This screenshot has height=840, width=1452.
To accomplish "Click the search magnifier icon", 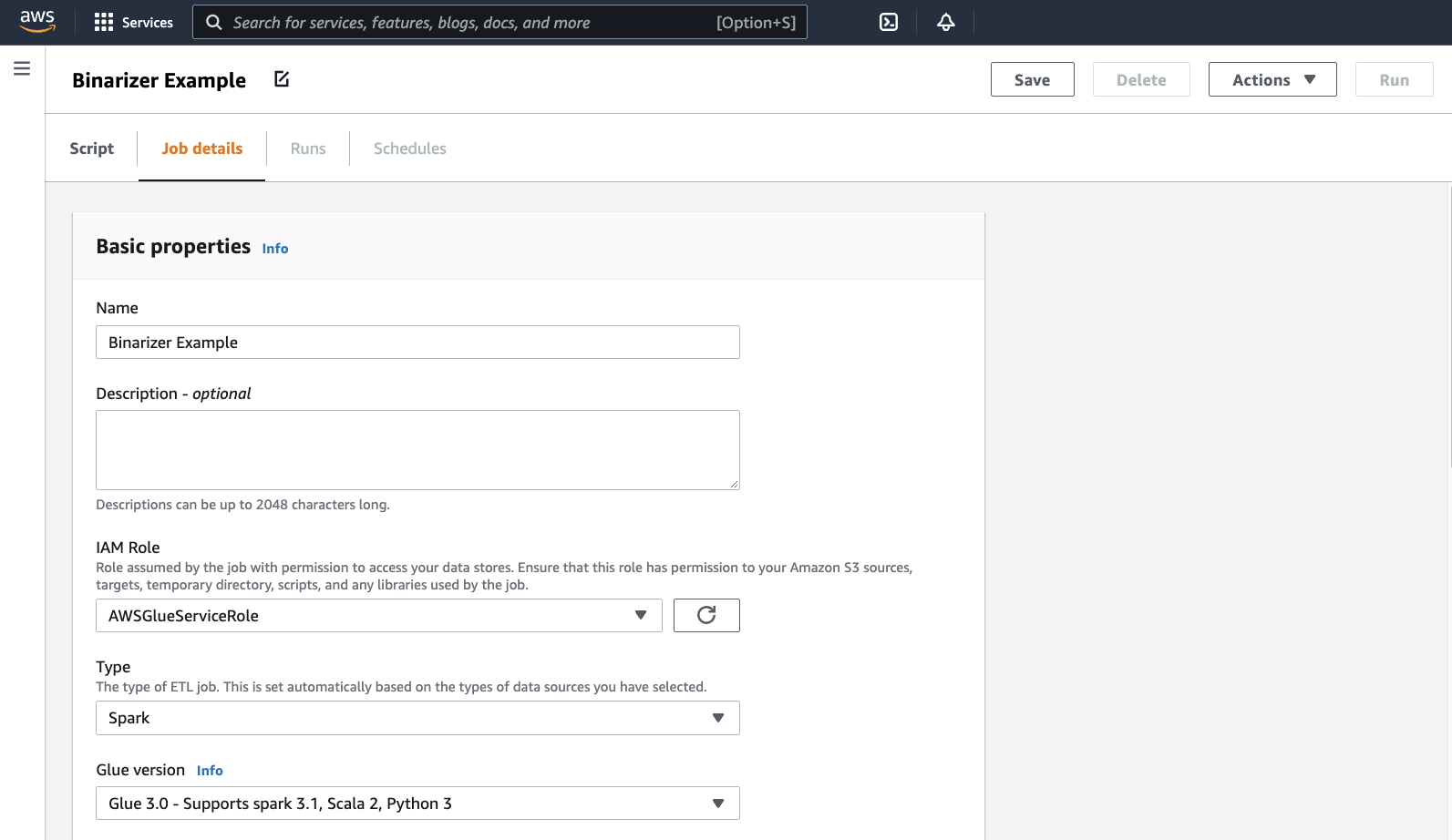I will pyautogui.click(x=214, y=23).
